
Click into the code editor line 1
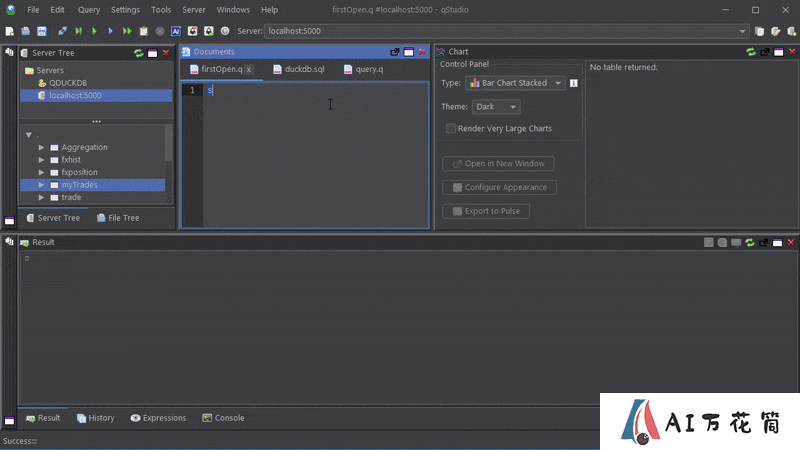tap(316, 90)
